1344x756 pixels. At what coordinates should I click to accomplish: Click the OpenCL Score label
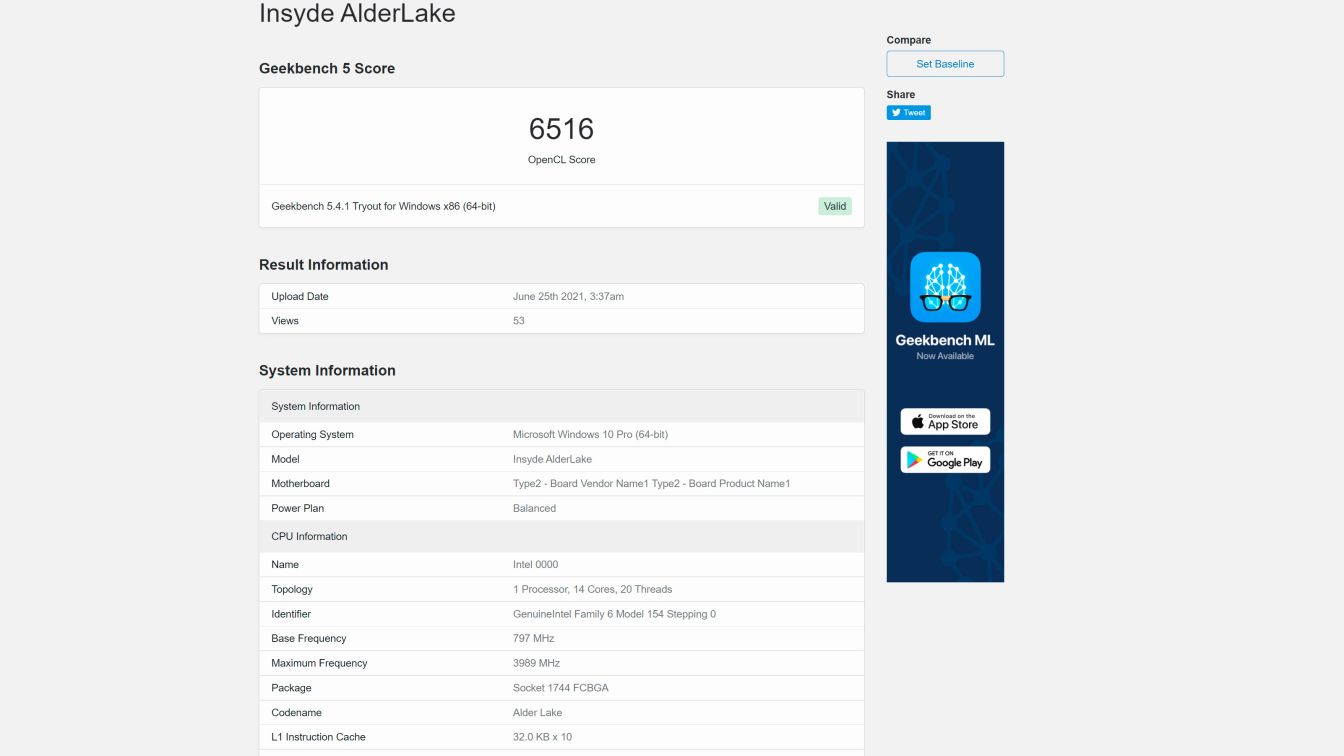tap(561, 160)
